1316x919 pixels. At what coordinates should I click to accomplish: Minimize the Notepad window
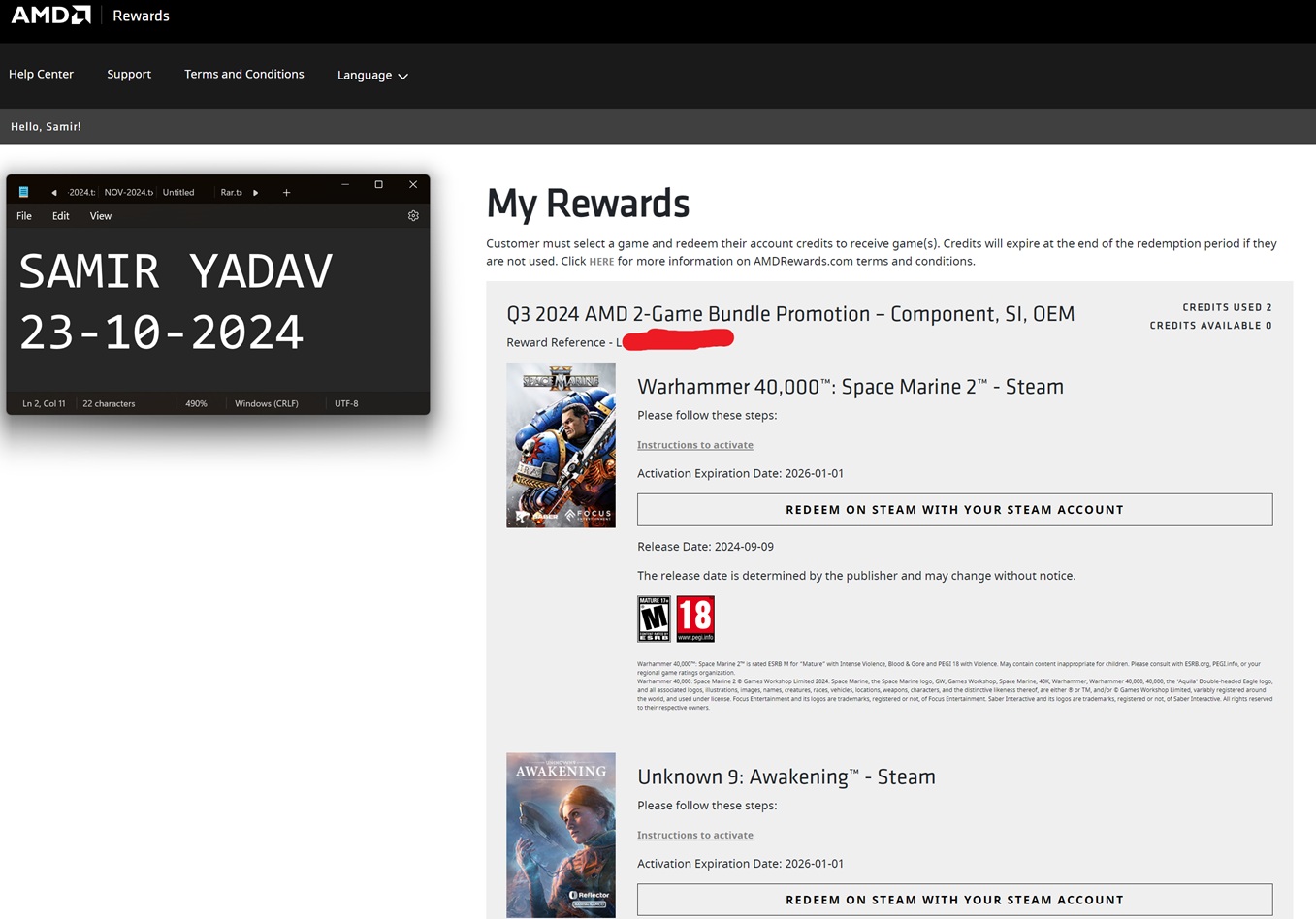[x=345, y=184]
